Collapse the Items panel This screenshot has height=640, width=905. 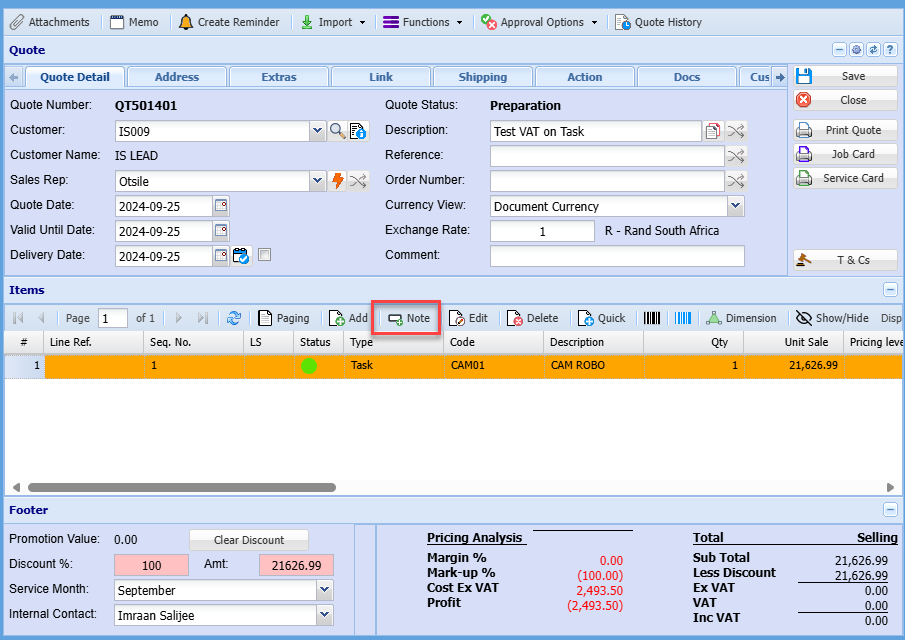(x=890, y=290)
